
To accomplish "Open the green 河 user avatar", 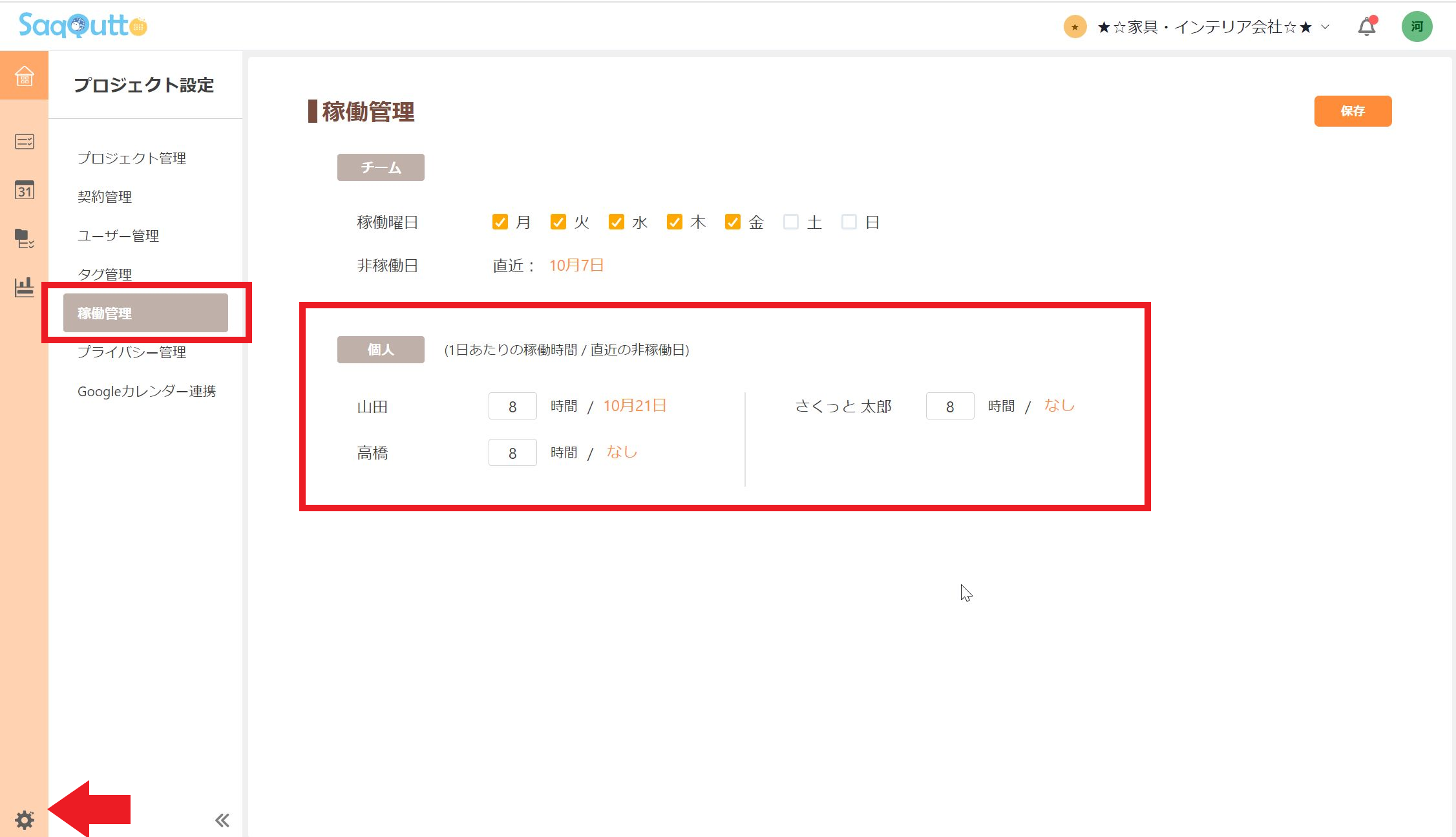I will pos(1417,26).
